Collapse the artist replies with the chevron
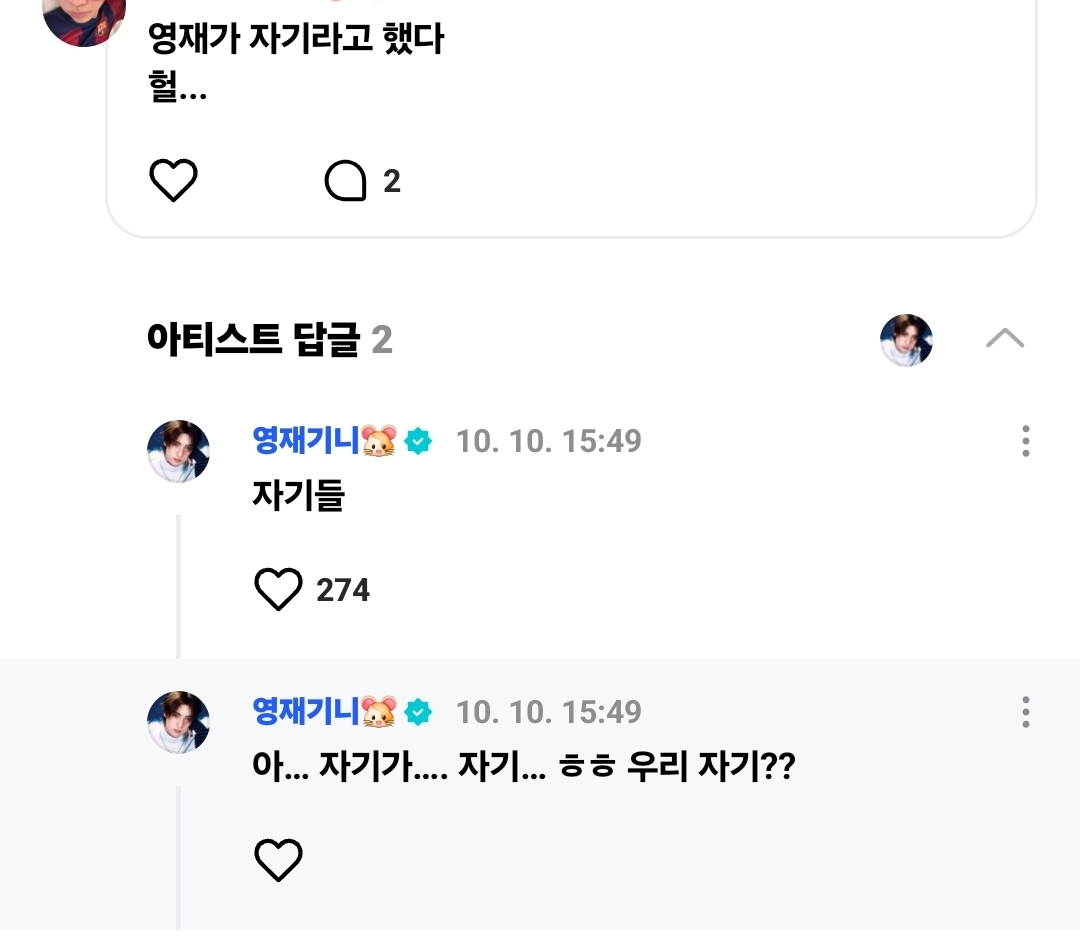The width and height of the screenshot is (1080, 950). (x=1004, y=339)
